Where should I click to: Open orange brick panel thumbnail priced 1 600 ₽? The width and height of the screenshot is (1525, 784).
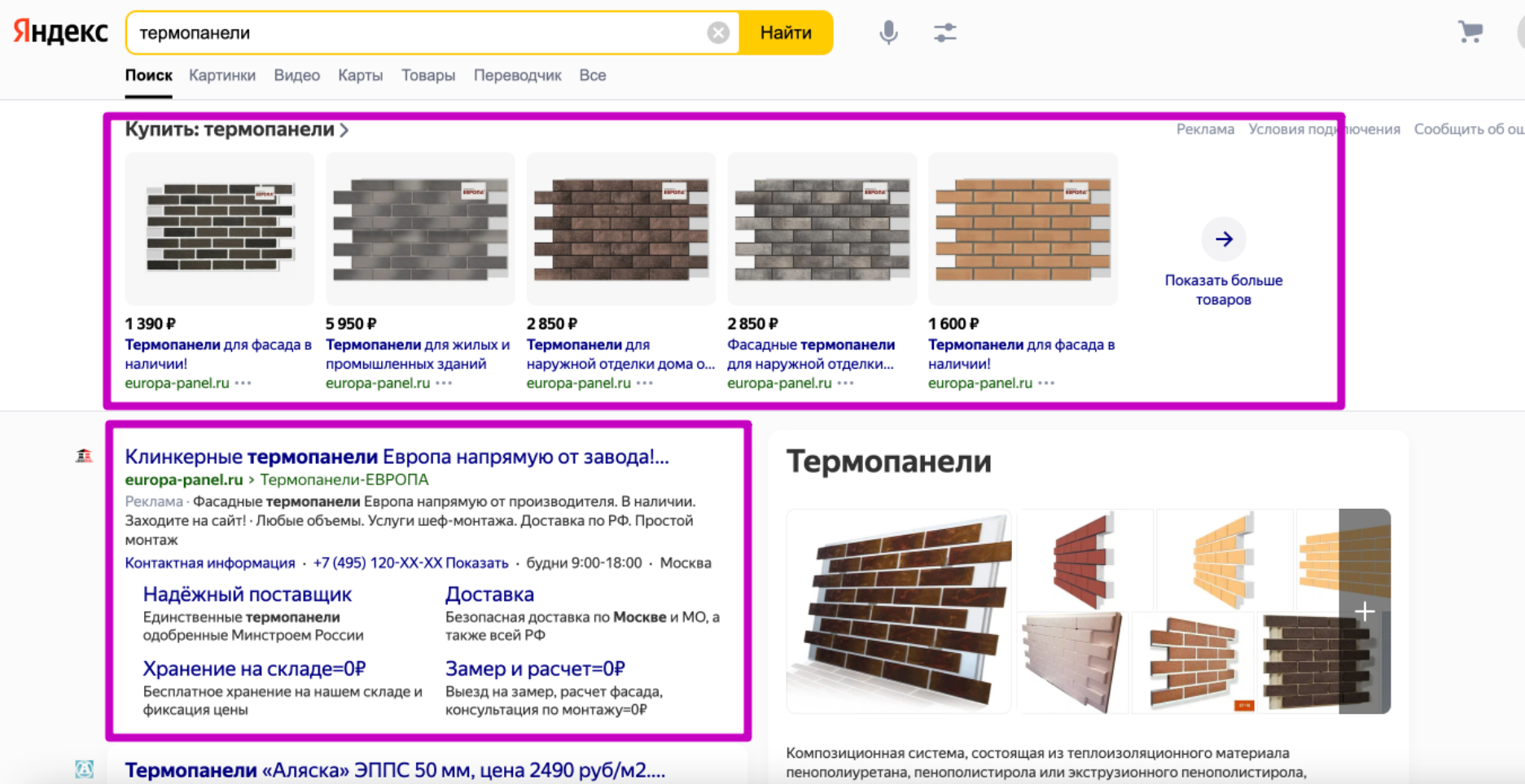[x=1023, y=229]
